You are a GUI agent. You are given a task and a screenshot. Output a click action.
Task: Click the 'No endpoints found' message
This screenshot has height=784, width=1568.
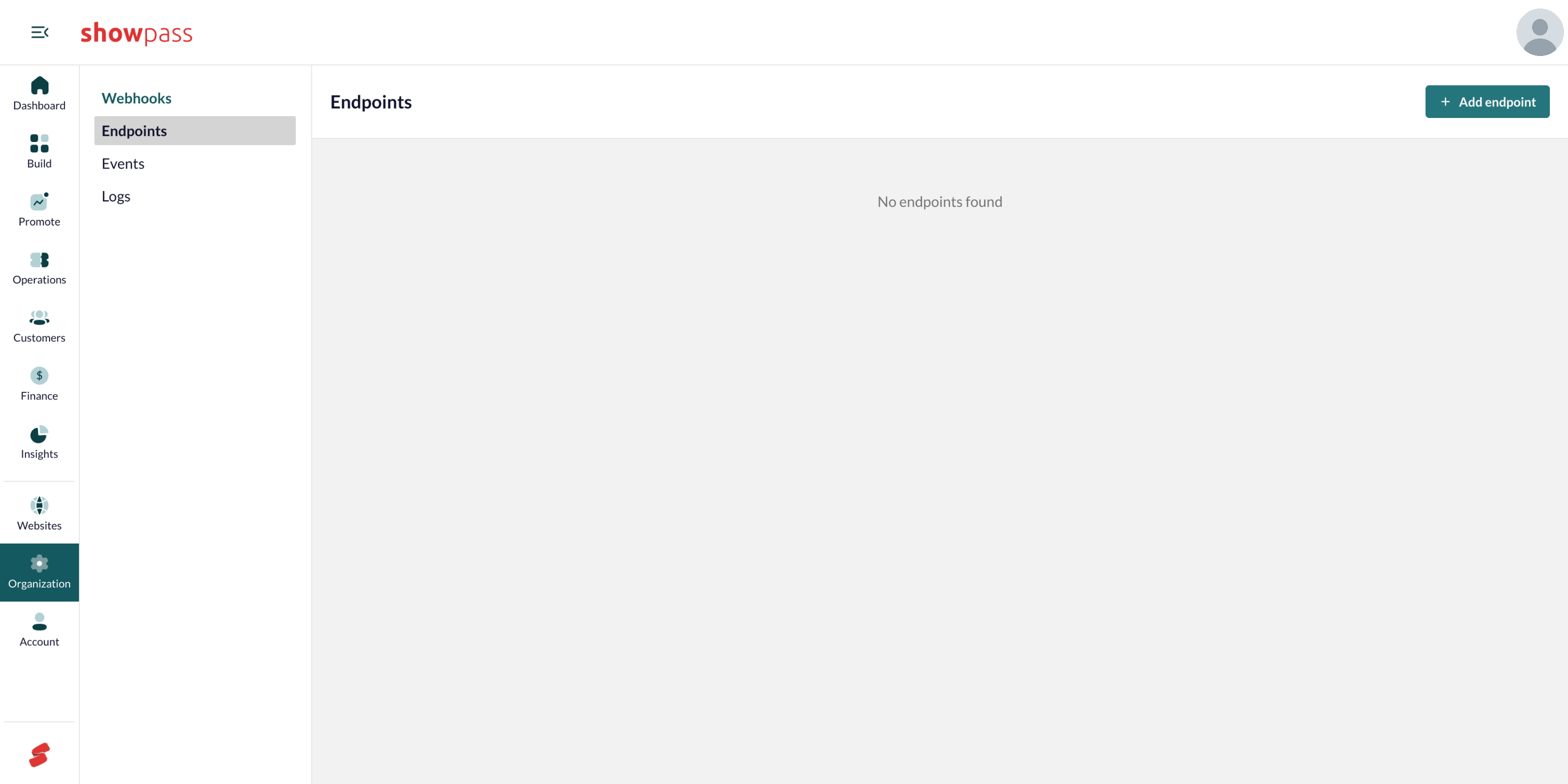point(939,201)
